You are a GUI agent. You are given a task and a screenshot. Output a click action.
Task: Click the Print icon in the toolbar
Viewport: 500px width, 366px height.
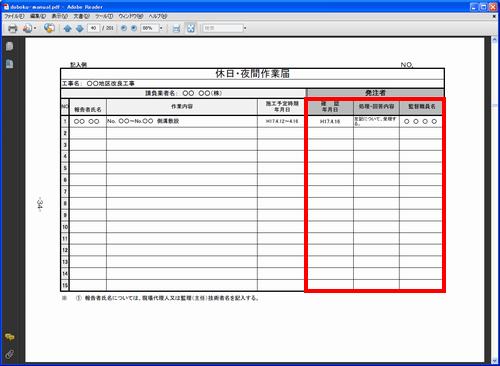(12, 29)
